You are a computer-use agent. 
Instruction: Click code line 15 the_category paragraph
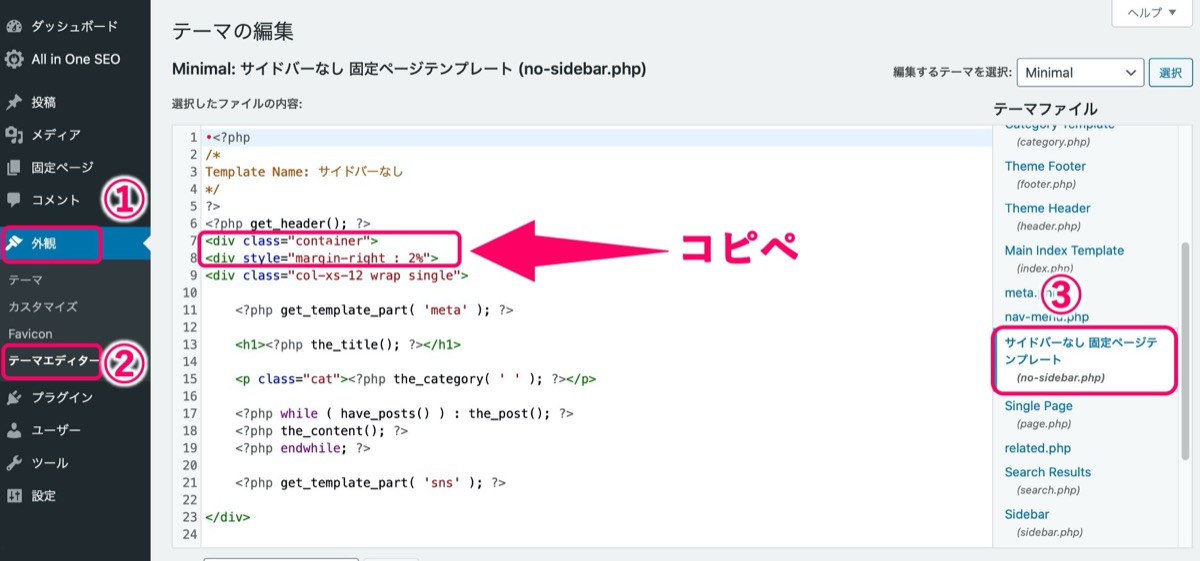(x=416, y=379)
